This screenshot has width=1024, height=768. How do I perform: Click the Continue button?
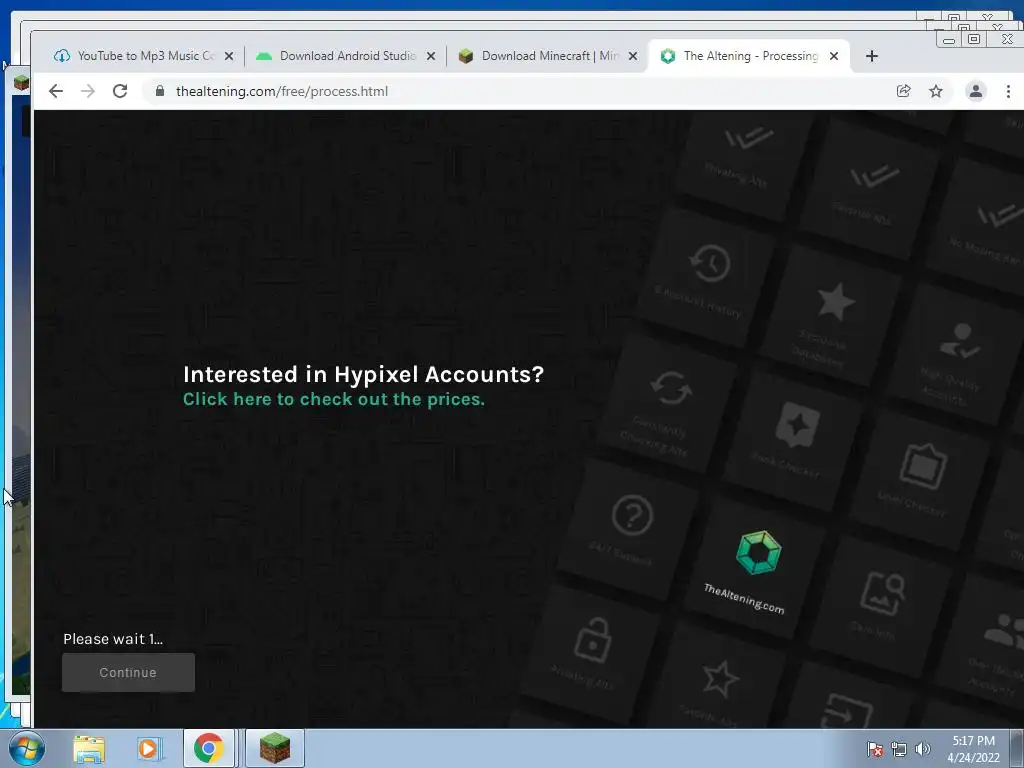tap(128, 673)
